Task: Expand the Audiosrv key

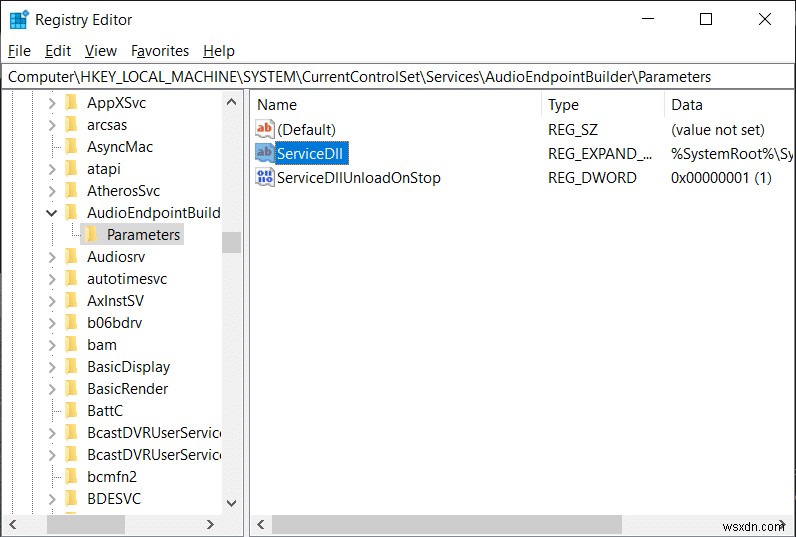Action: click(52, 257)
